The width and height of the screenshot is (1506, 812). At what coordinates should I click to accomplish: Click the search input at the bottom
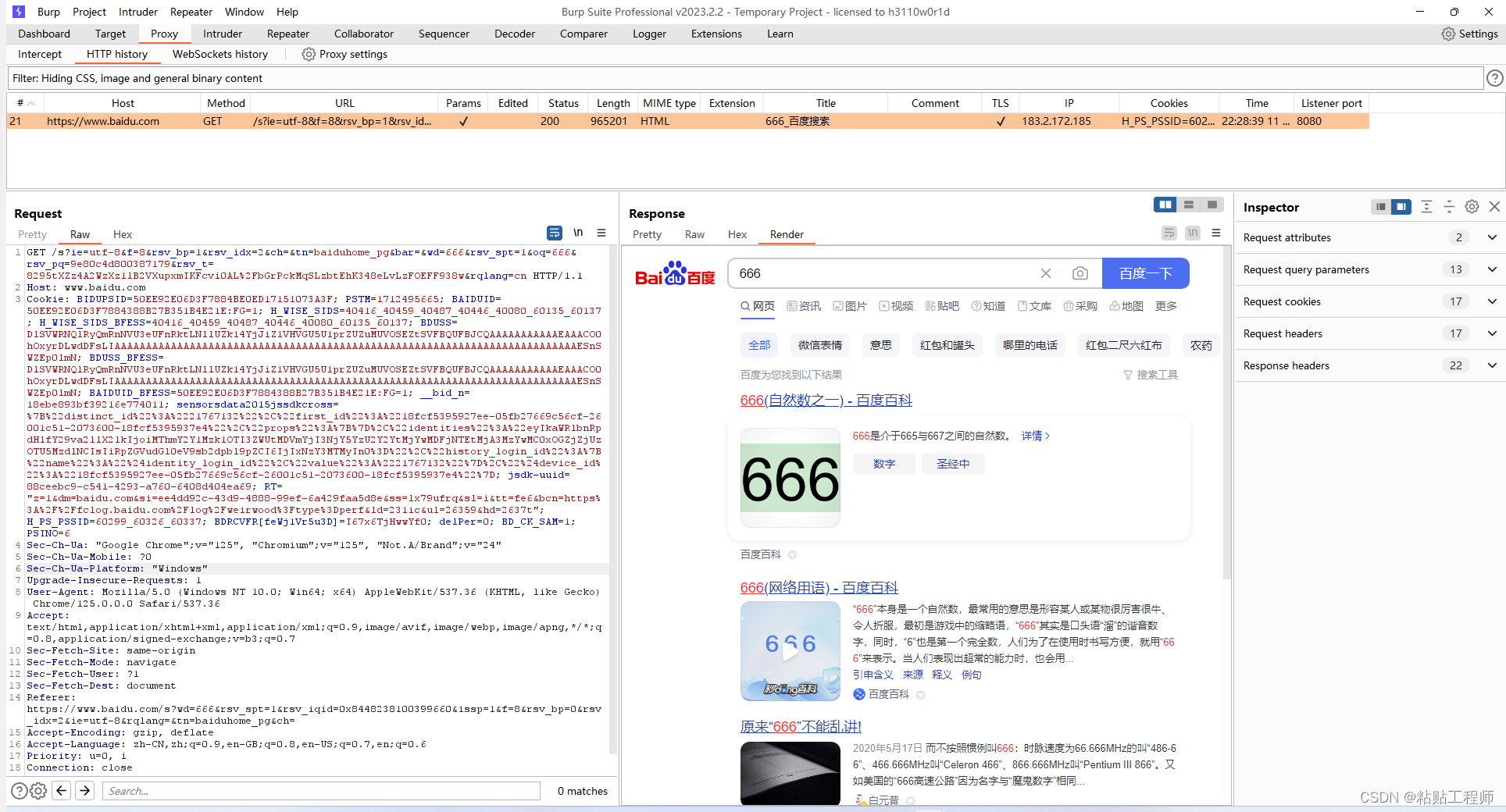click(320, 791)
